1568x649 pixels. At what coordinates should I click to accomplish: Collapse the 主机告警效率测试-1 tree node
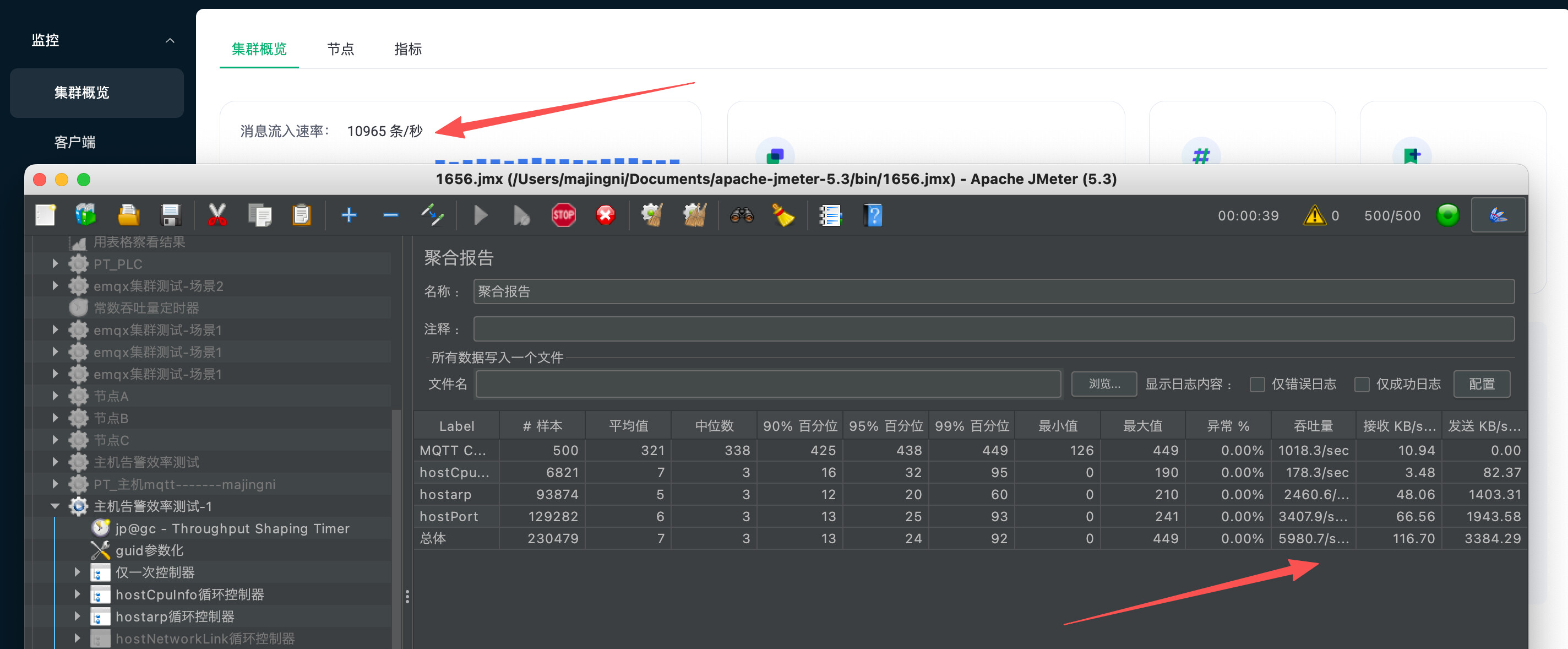pyautogui.click(x=56, y=506)
